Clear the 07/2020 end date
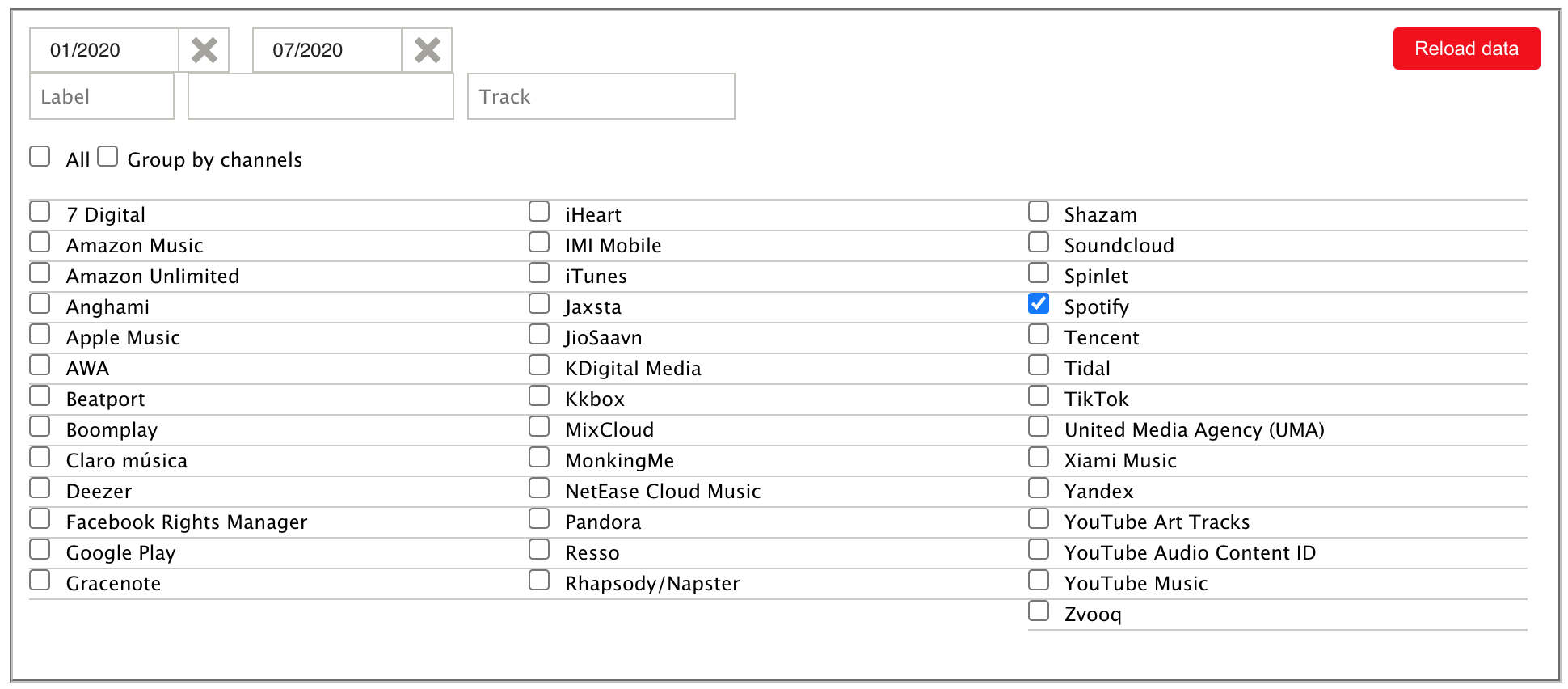Screen dimensions: 1568x689 428,50
